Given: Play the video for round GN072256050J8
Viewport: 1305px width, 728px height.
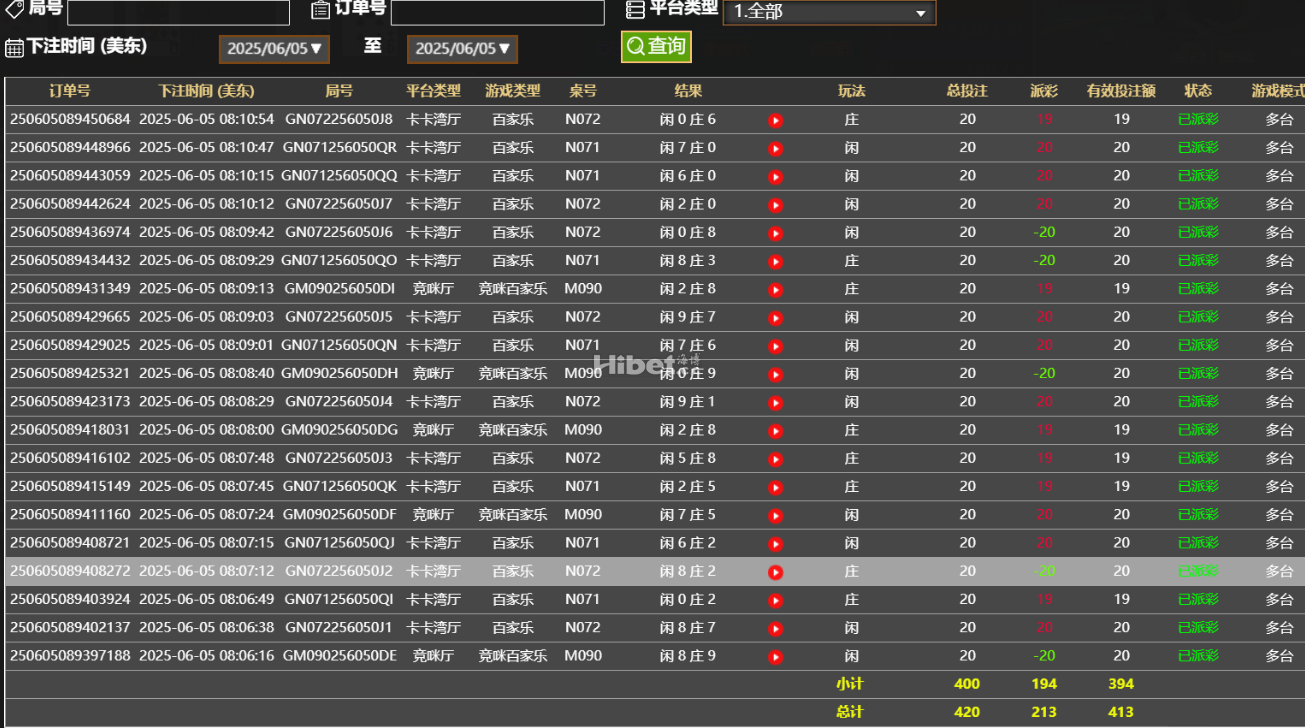Looking at the screenshot, I should click(775, 120).
